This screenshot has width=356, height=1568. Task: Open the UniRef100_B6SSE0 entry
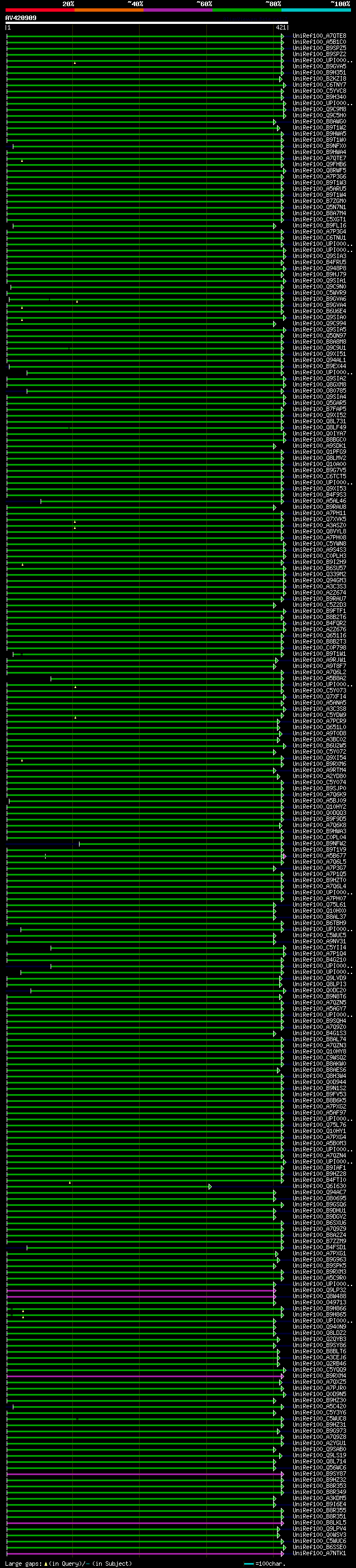[x=319, y=1548]
